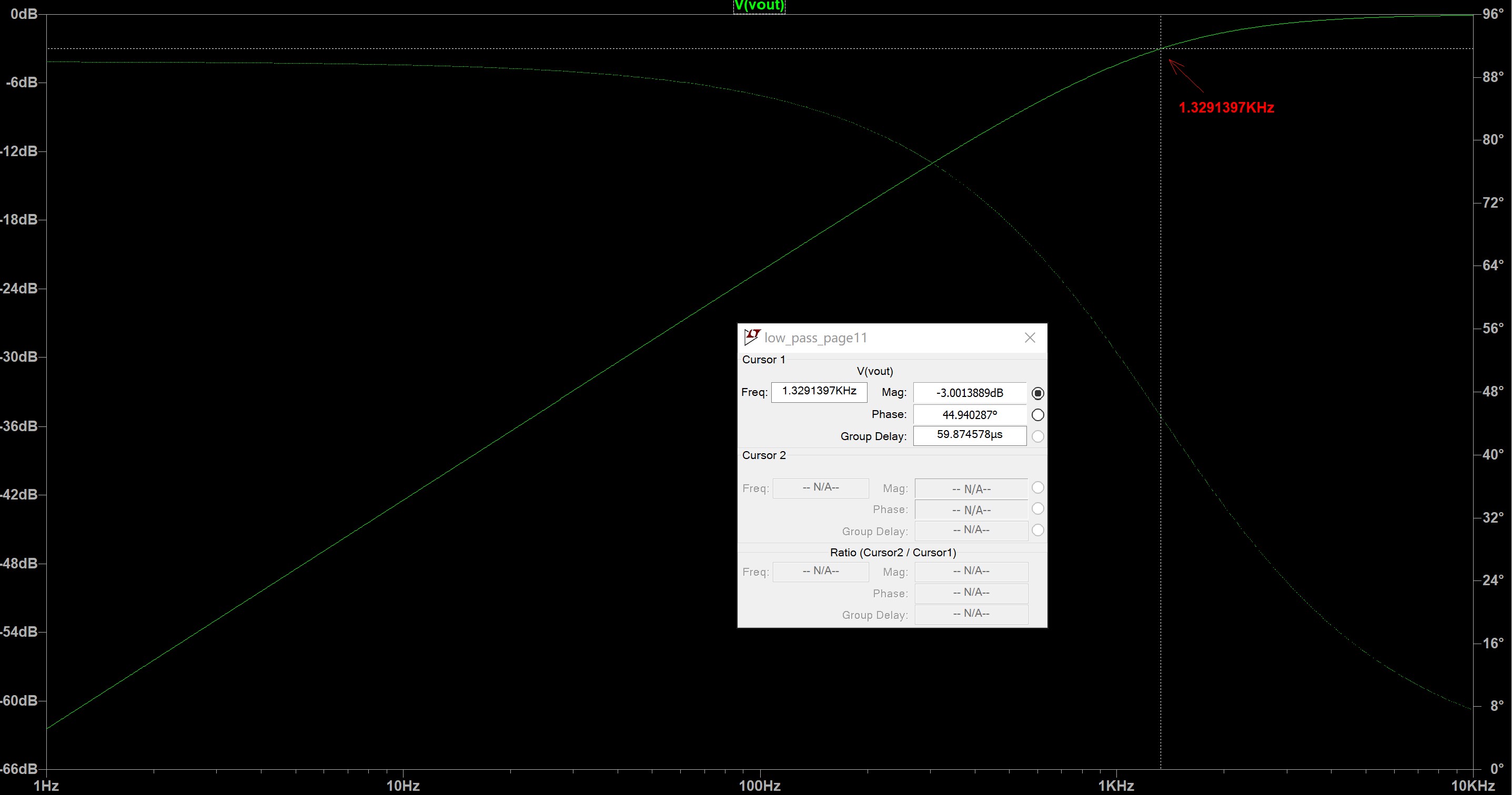Select Cursor 1 Mag radio button
This screenshot has width=1512, height=795.
point(1037,393)
